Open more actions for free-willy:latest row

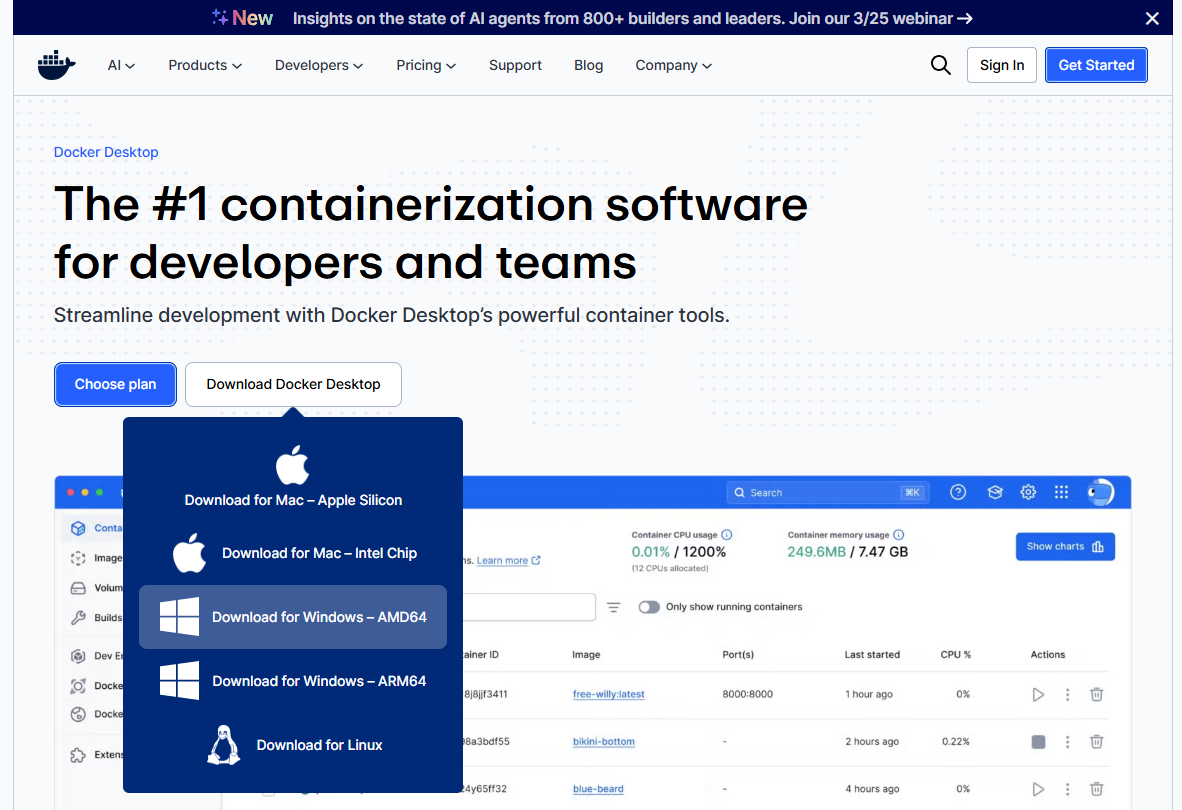(x=1067, y=695)
